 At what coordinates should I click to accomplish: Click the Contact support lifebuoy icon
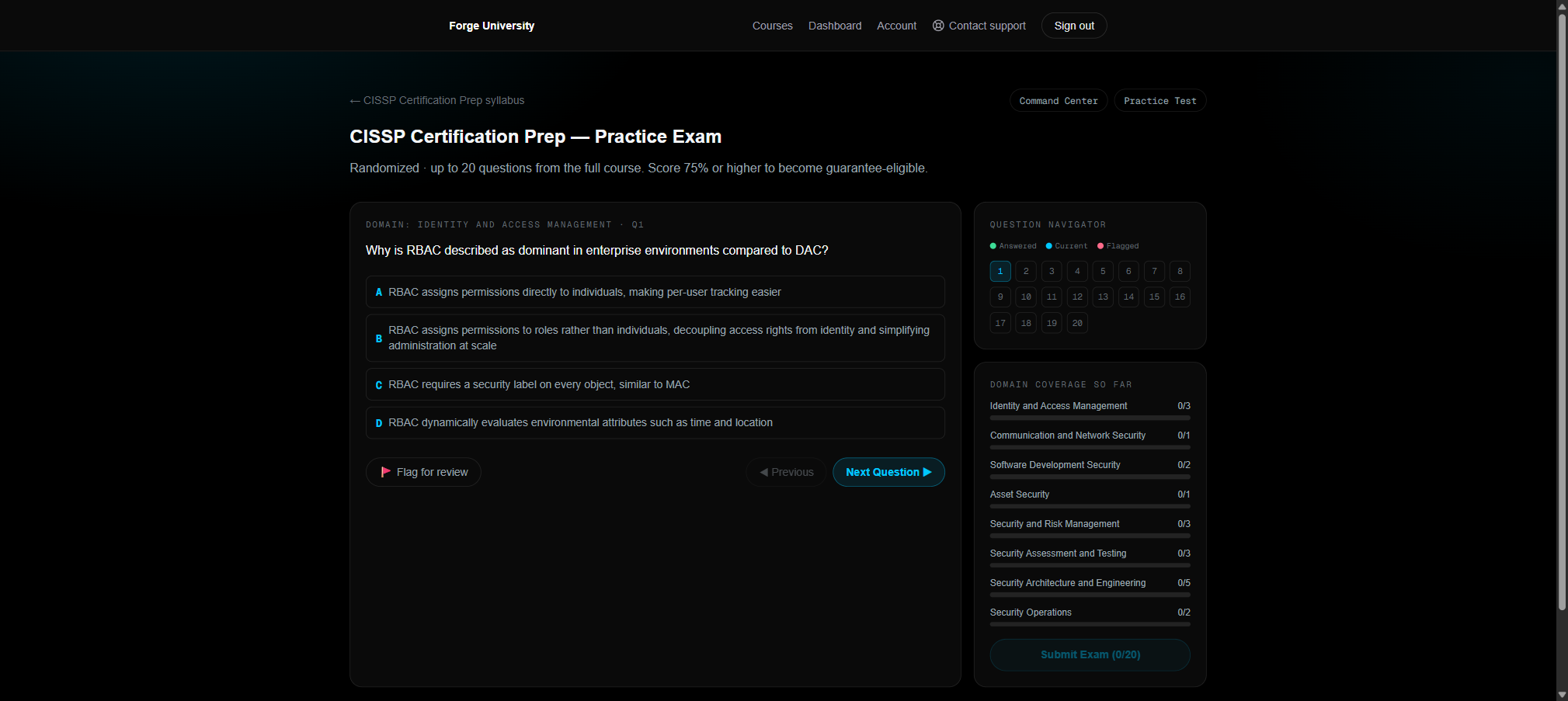pos(938,26)
